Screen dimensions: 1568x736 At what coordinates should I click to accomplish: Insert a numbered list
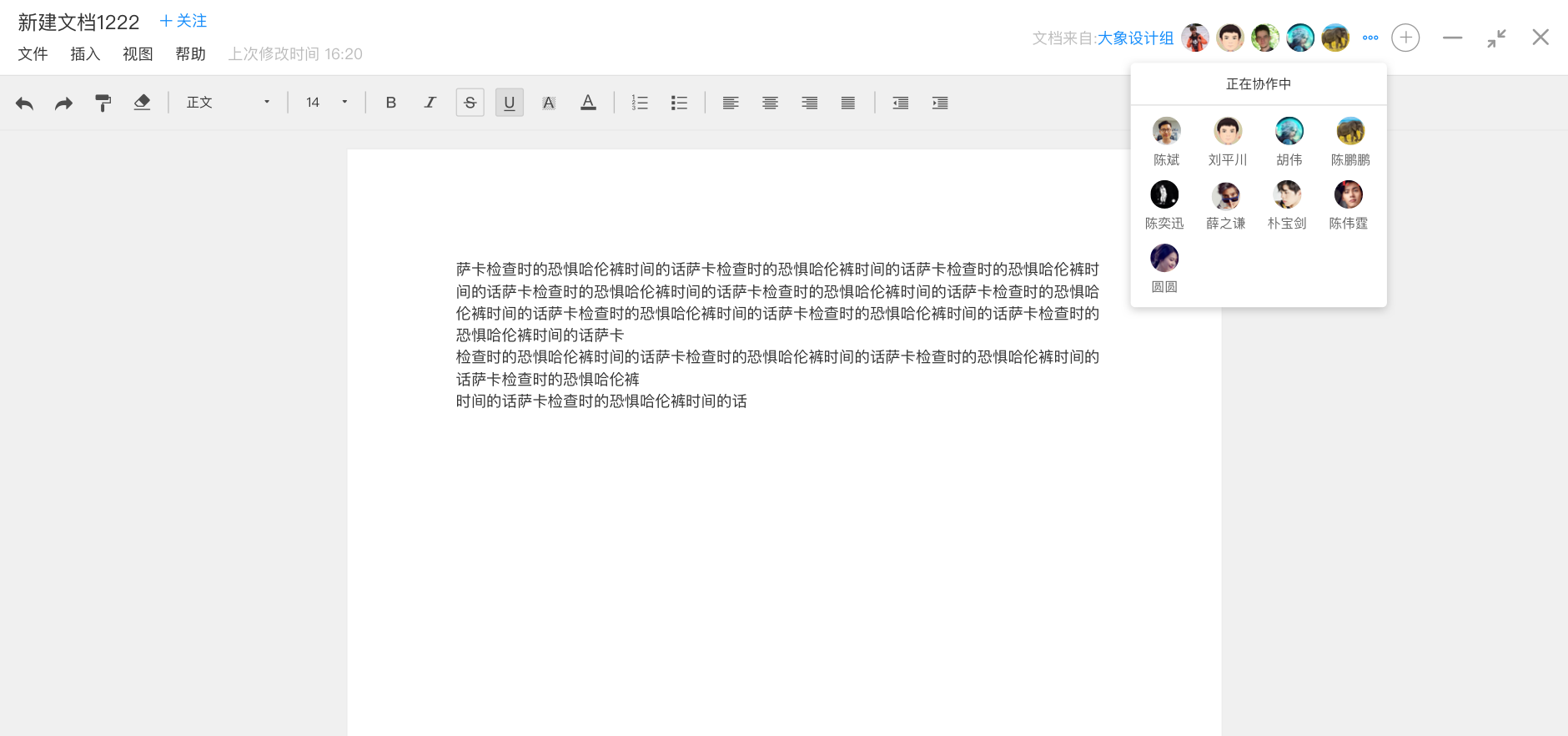[x=640, y=103]
